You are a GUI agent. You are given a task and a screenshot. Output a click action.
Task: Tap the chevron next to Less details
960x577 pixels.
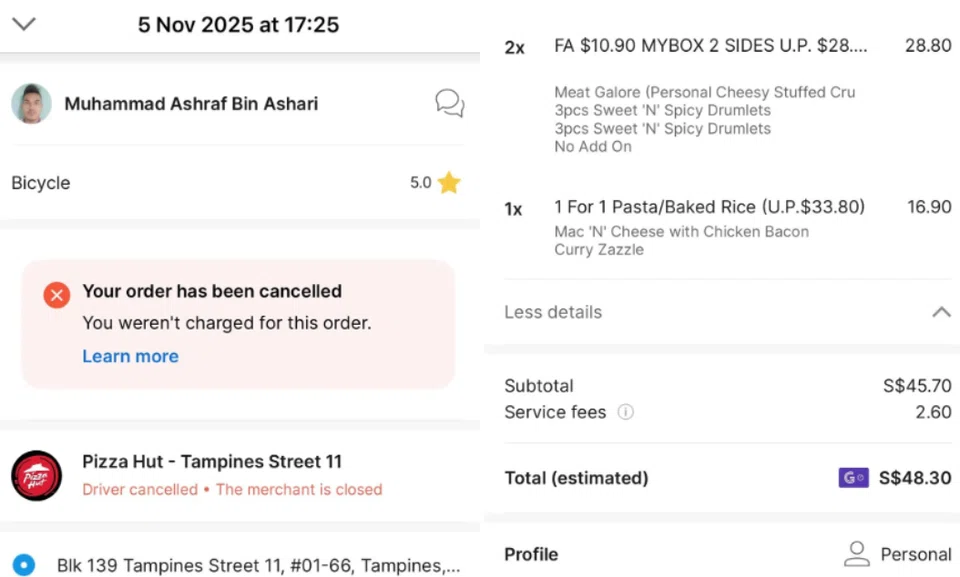[x=940, y=312]
